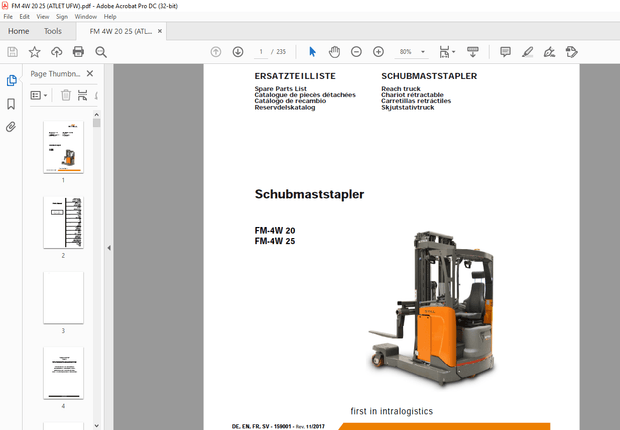Close the Page Thumbnails panel
The height and width of the screenshot is (430, 620).
pyautogui.click(x=90, y=74)
